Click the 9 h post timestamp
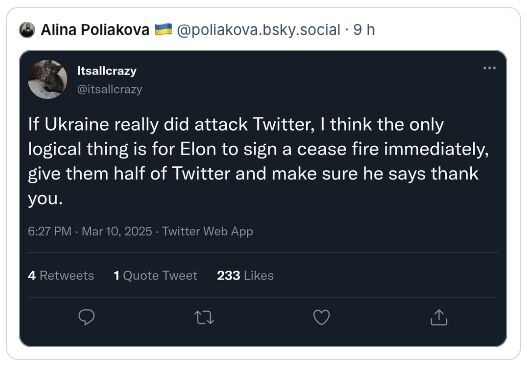527x365 pixels. (364, 30)
